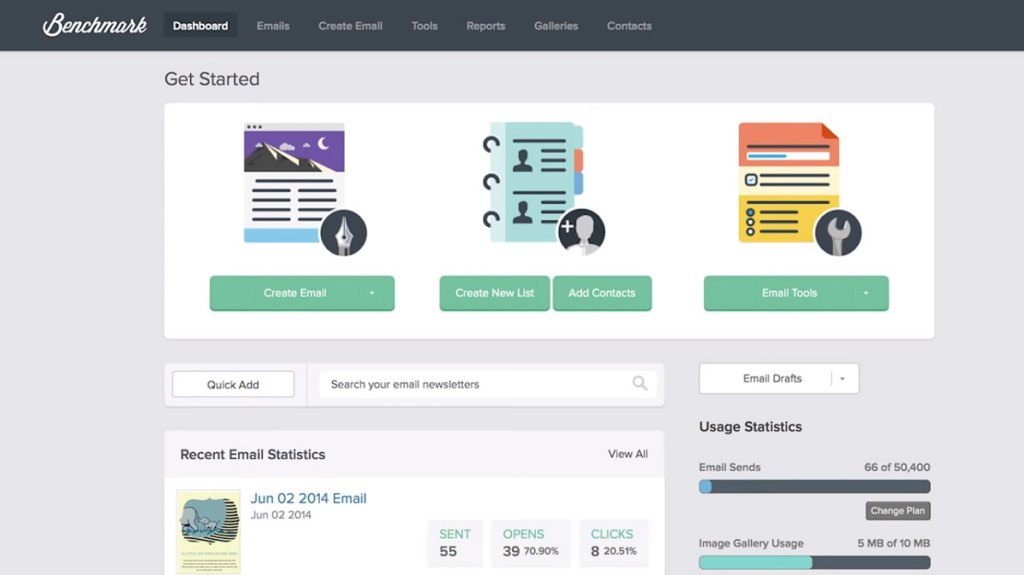Expand the Create Email dropdown arrow
This screenshot has width=1024, height=575.
(x=372, y=293)
